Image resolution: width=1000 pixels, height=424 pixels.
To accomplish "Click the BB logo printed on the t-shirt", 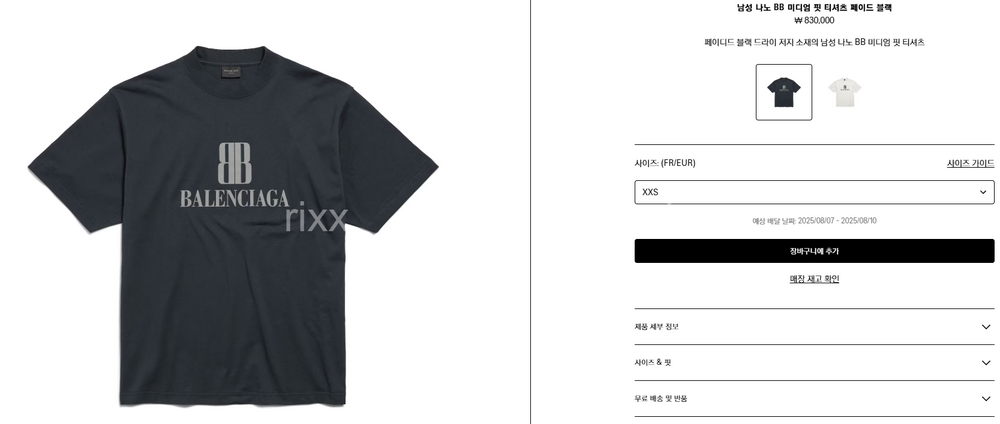I will coord(235,163).
